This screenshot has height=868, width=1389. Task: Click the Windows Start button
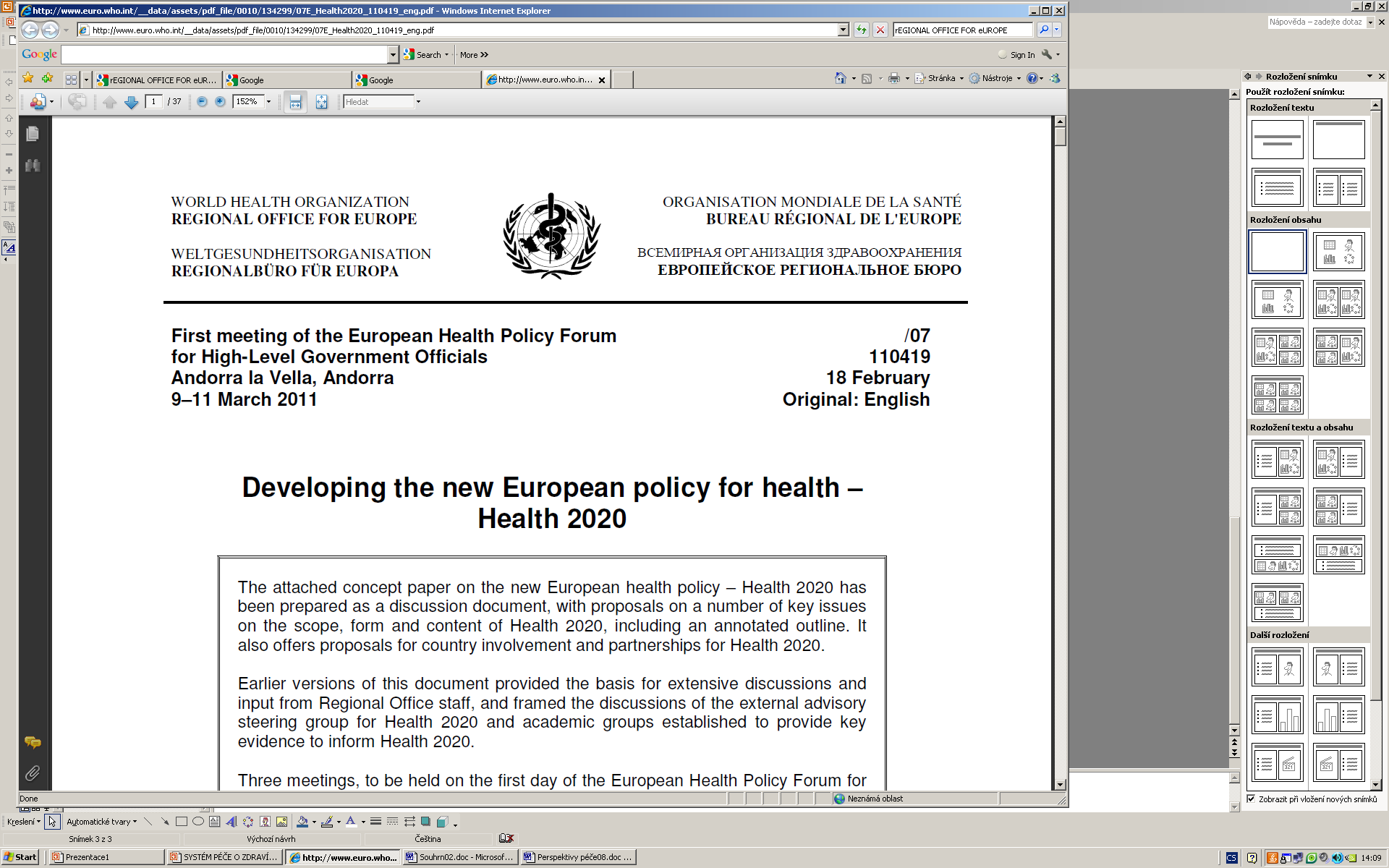tap(20, 857)
